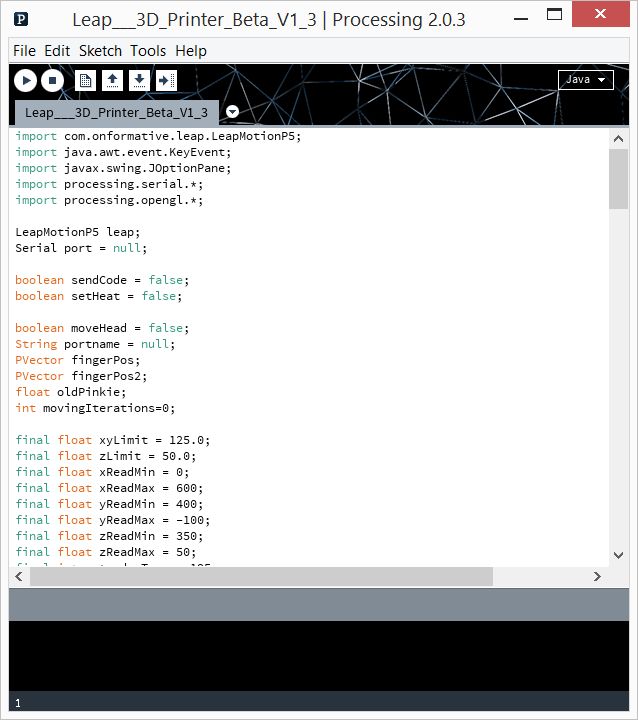Open the File menu

pyautogui.click(x=25, y=51)
